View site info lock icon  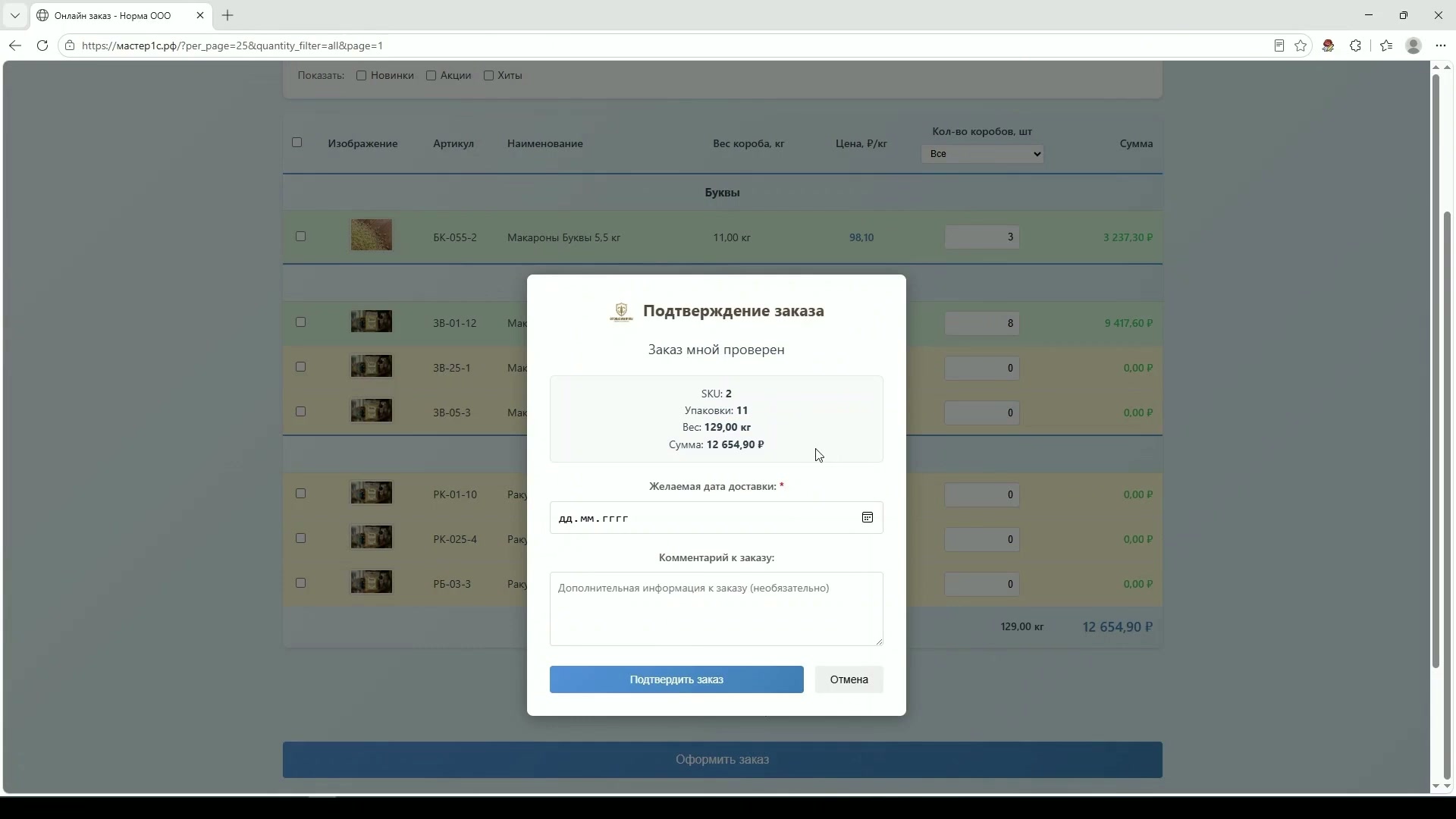pos(70,45)
